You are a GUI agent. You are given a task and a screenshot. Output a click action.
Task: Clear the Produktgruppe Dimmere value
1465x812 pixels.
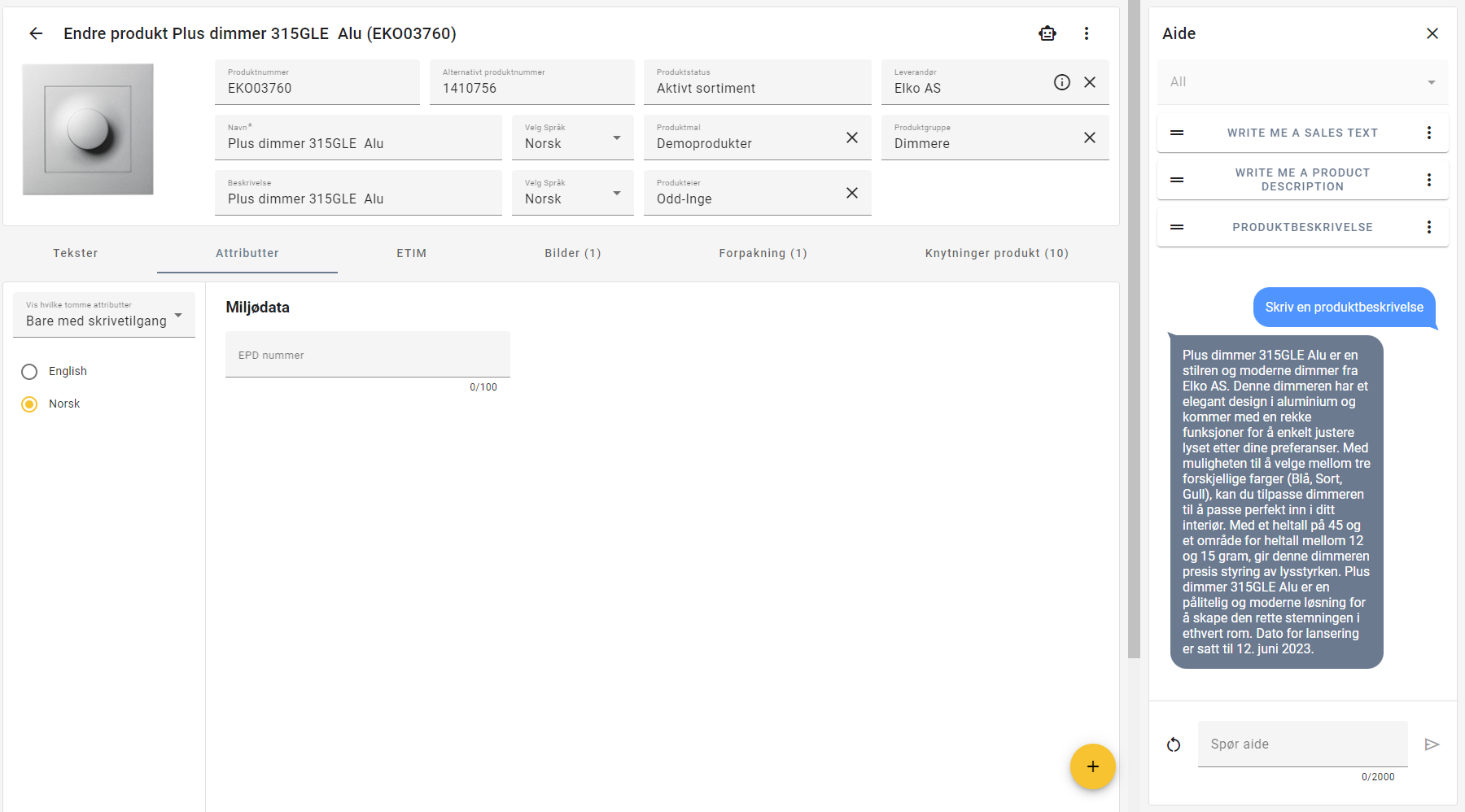(1090, 138)
